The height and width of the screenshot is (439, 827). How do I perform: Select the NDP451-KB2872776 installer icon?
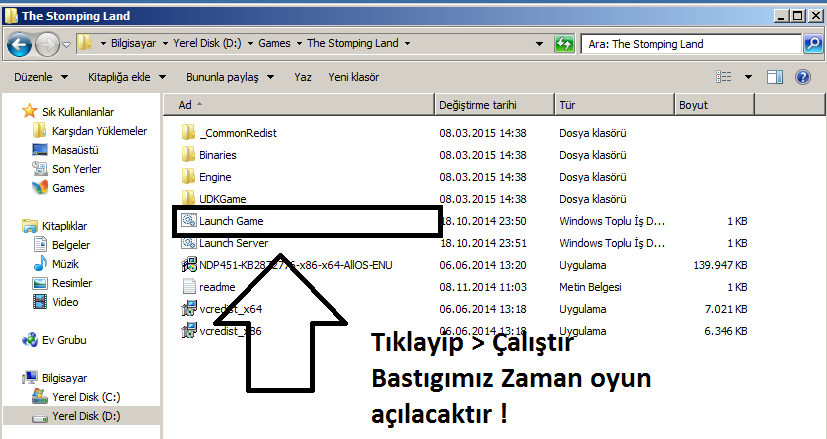[x=189, y=265]
